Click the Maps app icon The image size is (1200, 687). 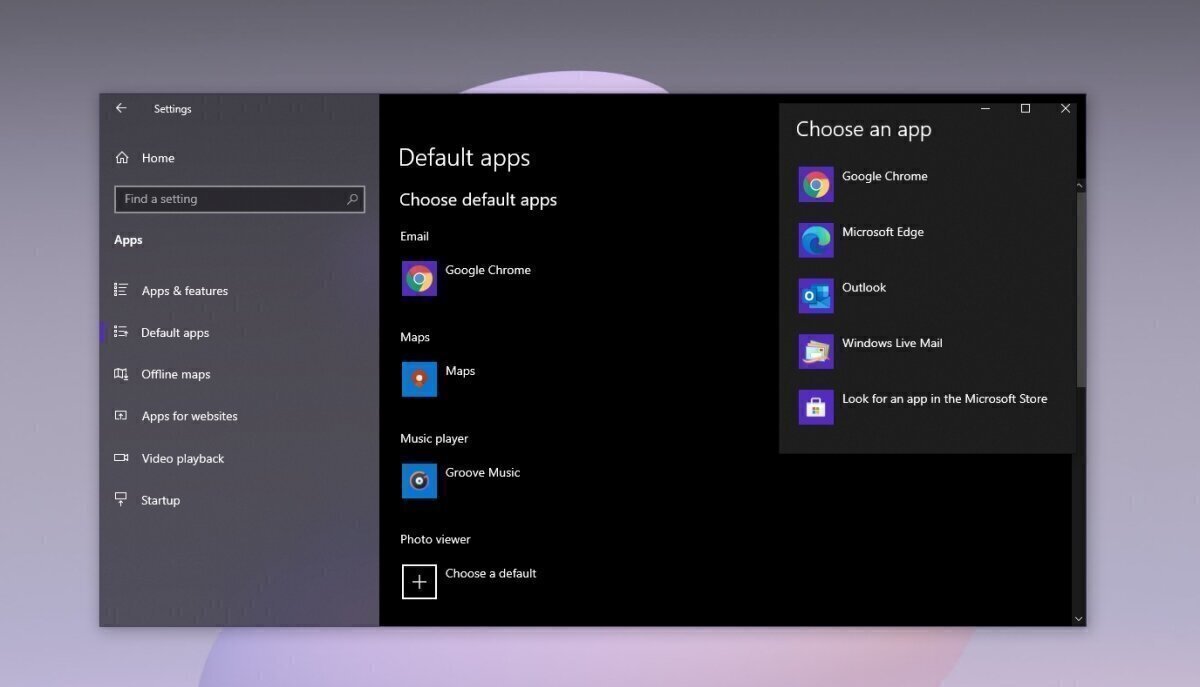[x=419, y=380]
